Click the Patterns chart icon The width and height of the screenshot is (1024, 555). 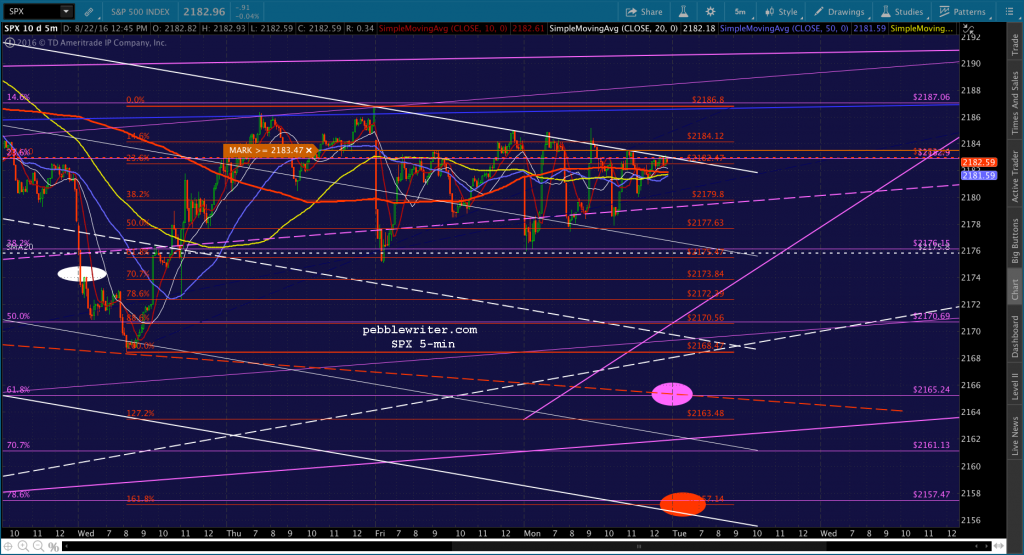pyautogui.click(x=944, y=12)
